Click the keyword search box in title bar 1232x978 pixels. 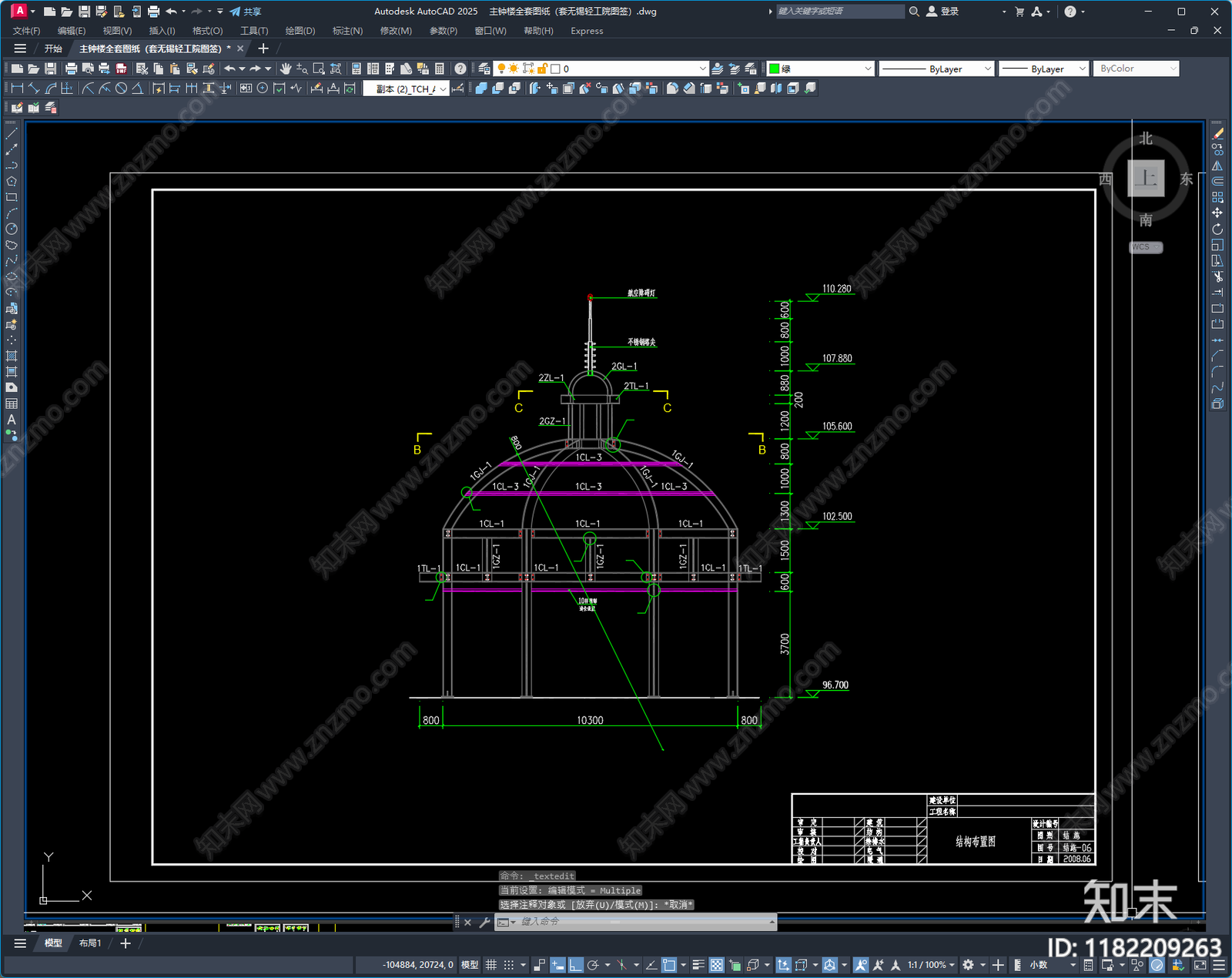pos(839,12)
